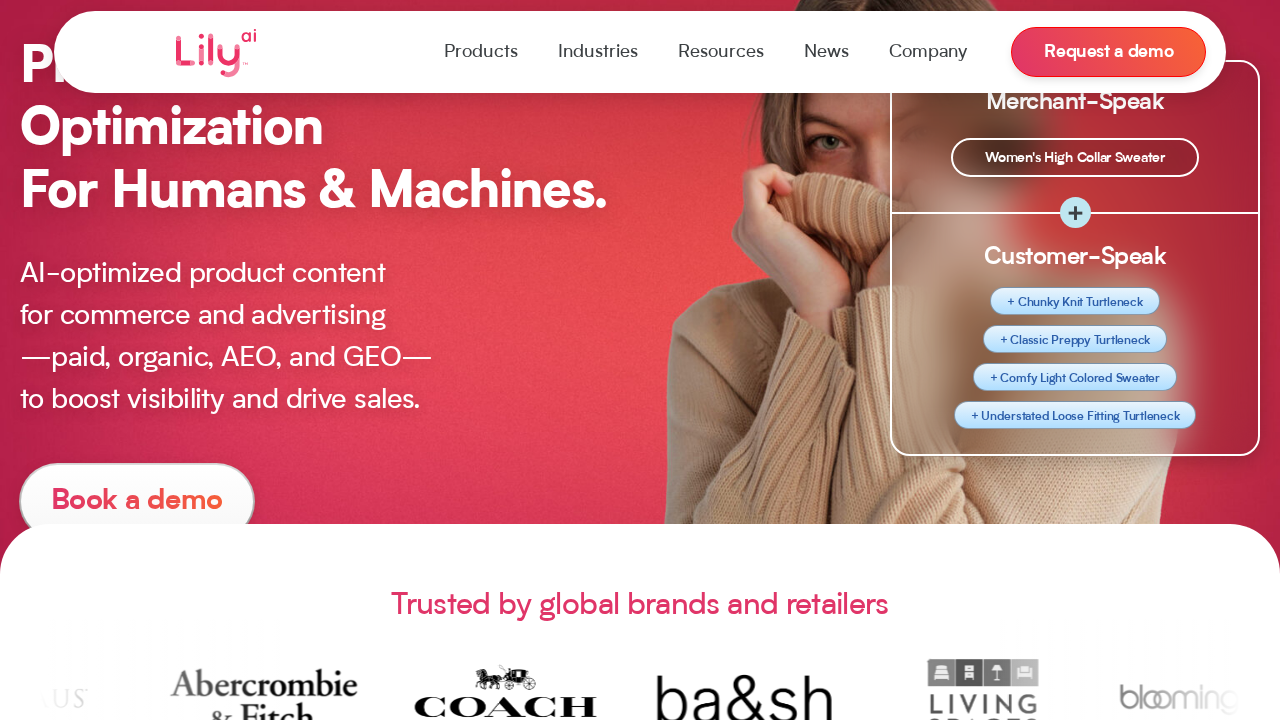The width and height of the screenshot is (1280, 720).
Task: Click the Book a demo button
Action: (137, 499)
